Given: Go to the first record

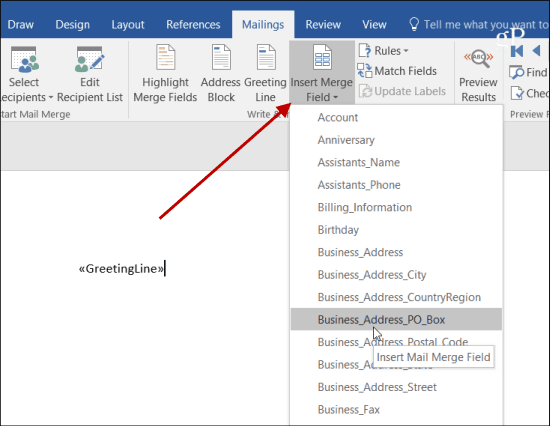Looking at the screenshot, I should (517, 51).
